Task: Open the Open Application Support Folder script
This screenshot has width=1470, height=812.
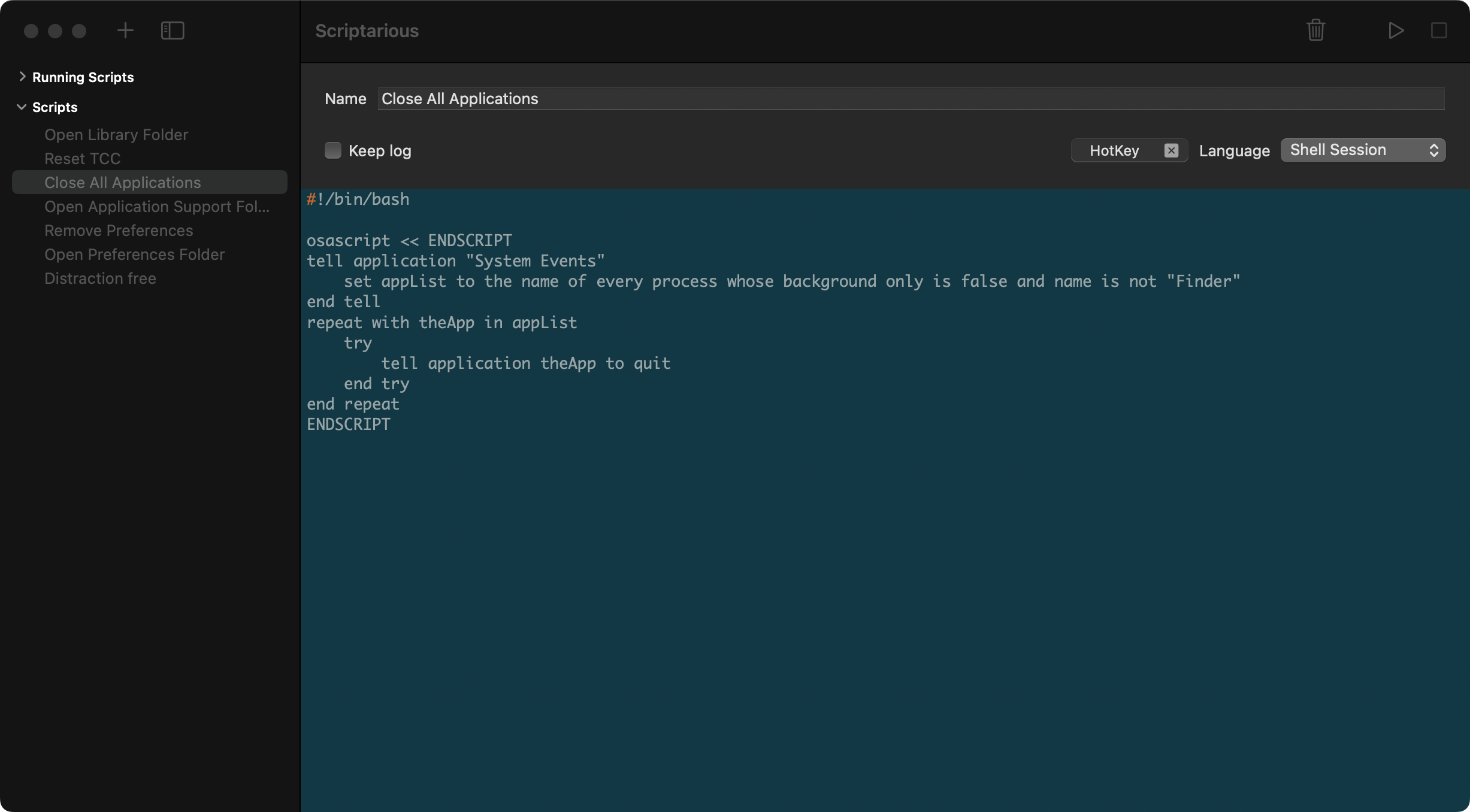Action: point(157,206)
